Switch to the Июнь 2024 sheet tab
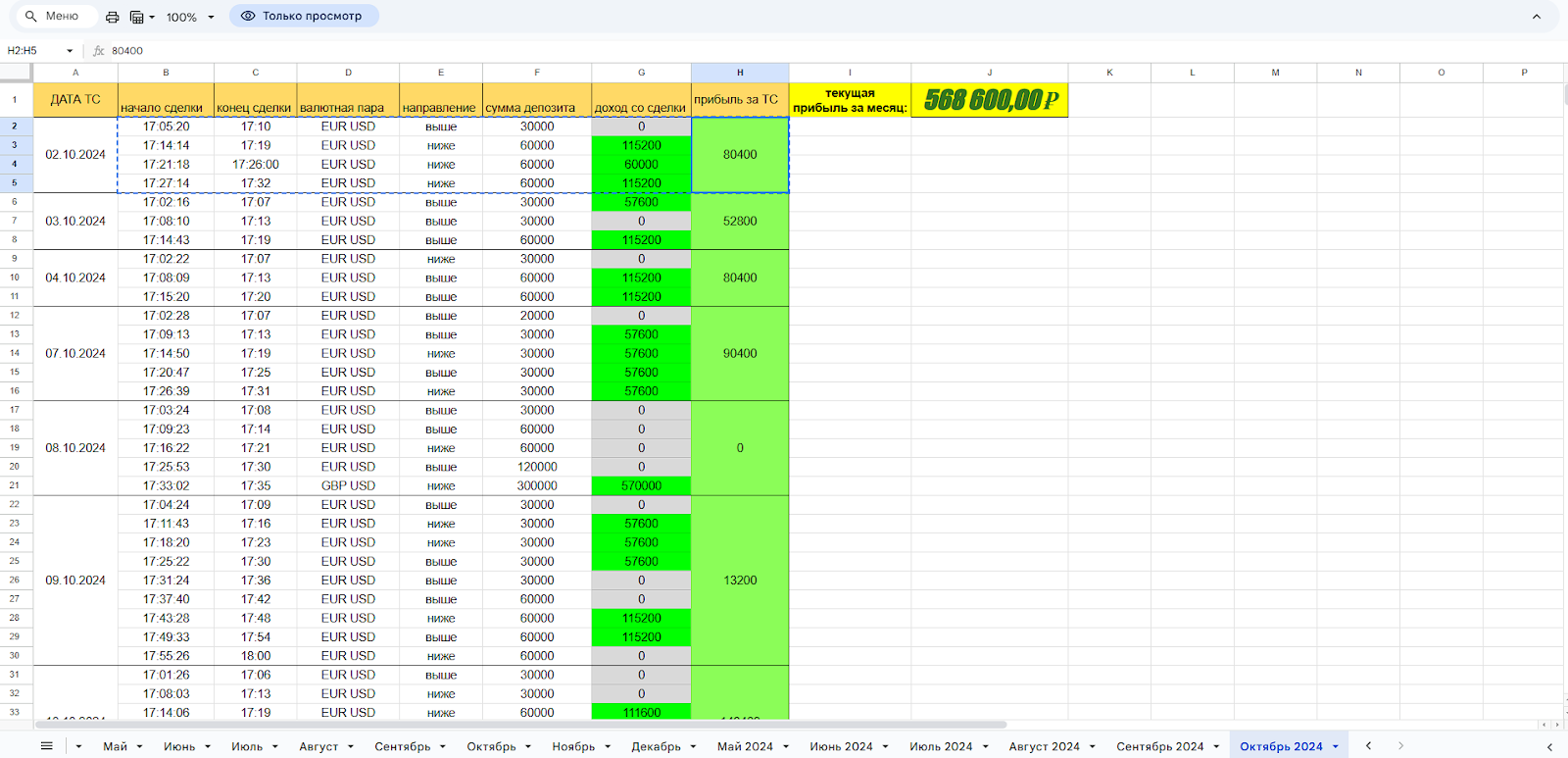Viewport: 1568px width, 758px height. tap(841, 746)
